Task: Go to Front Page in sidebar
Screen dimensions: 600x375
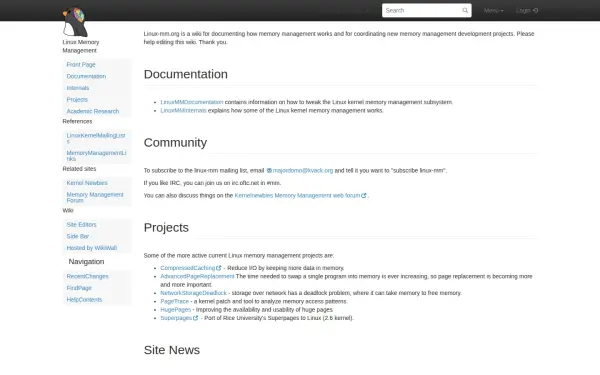Action: (81, 65)
